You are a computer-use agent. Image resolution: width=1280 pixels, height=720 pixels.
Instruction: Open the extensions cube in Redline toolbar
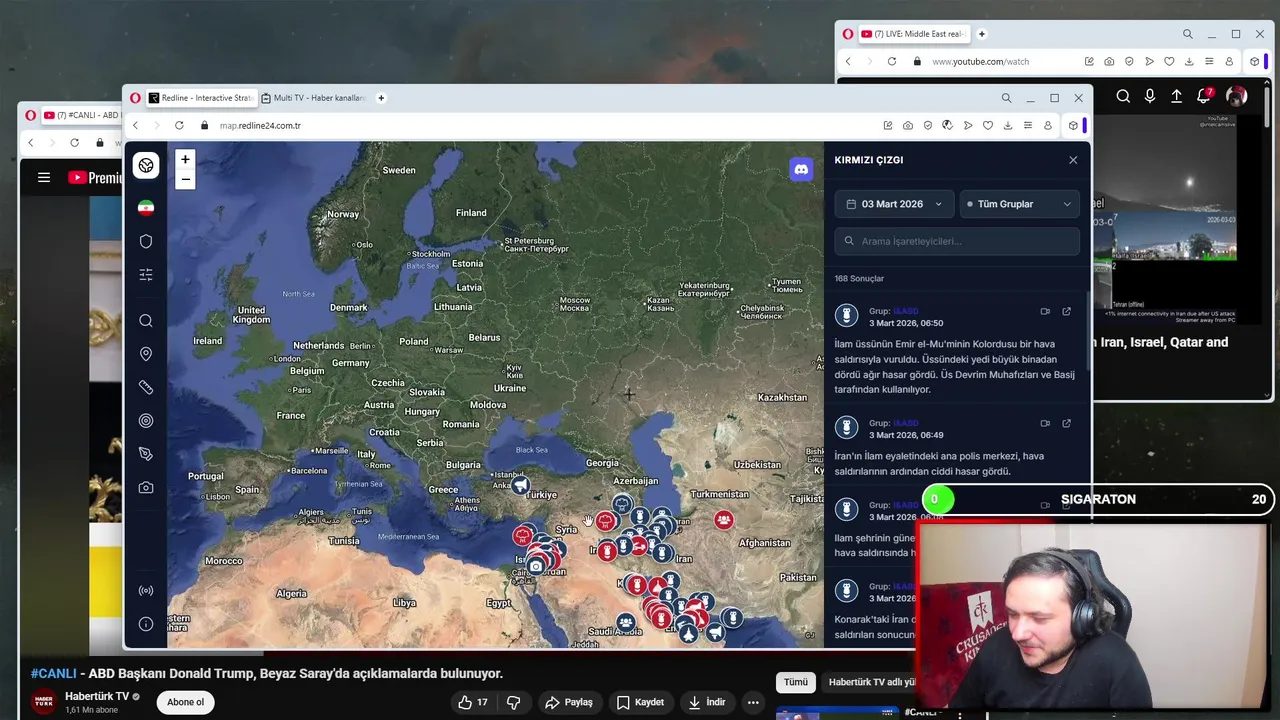(x=1073, y=126)
